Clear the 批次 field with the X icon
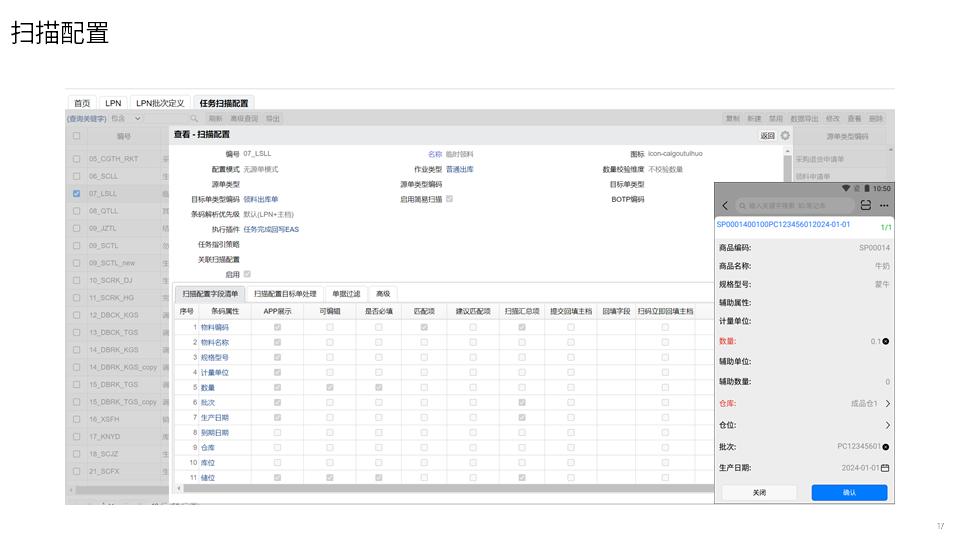The height and width of the screenshot is (540, 960). pyautogui.click(x=886, y=447)
